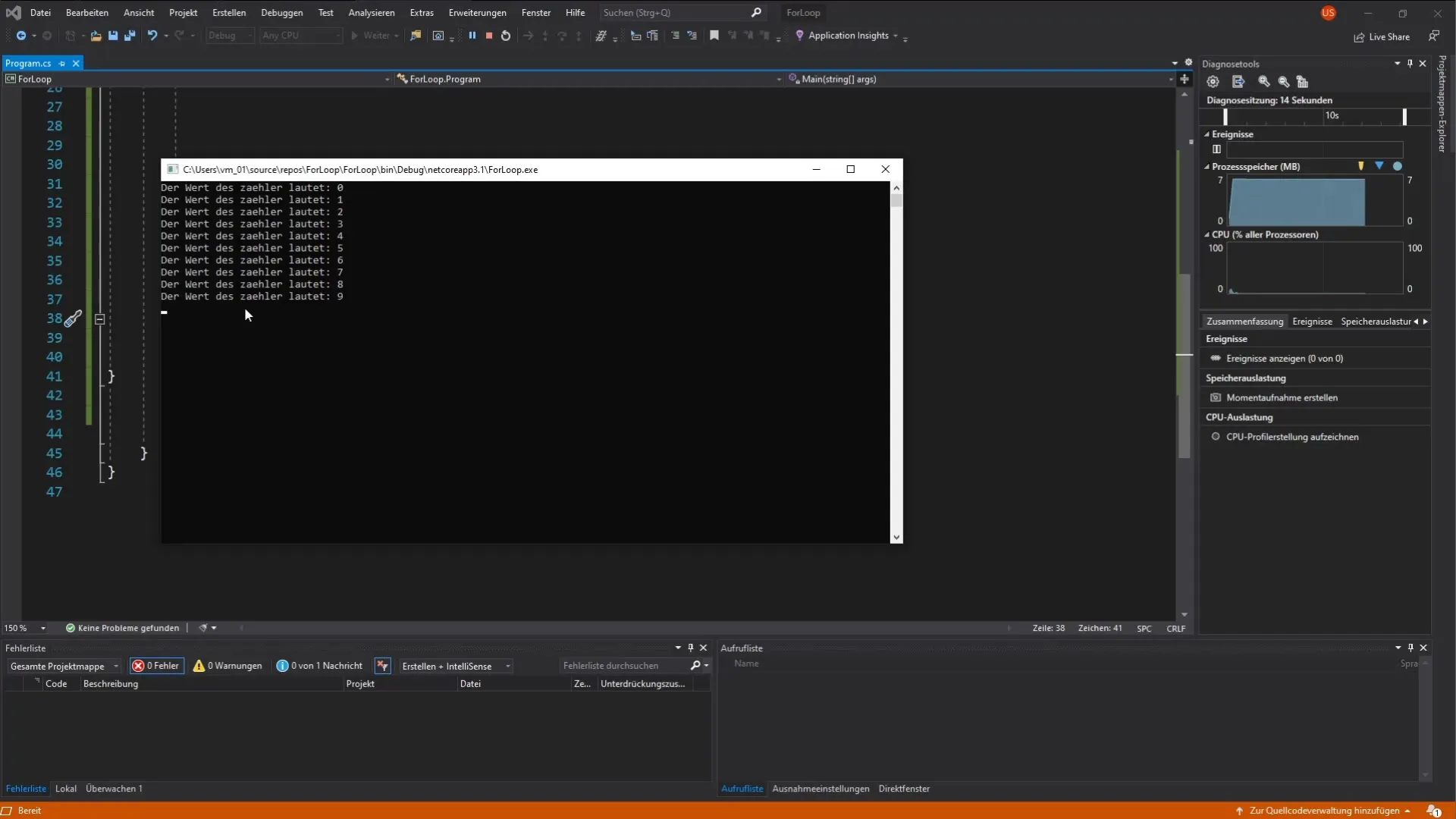Click the console window scrollbar thumb
Viewport: 1456px width, 819px height.
point(896,201)
